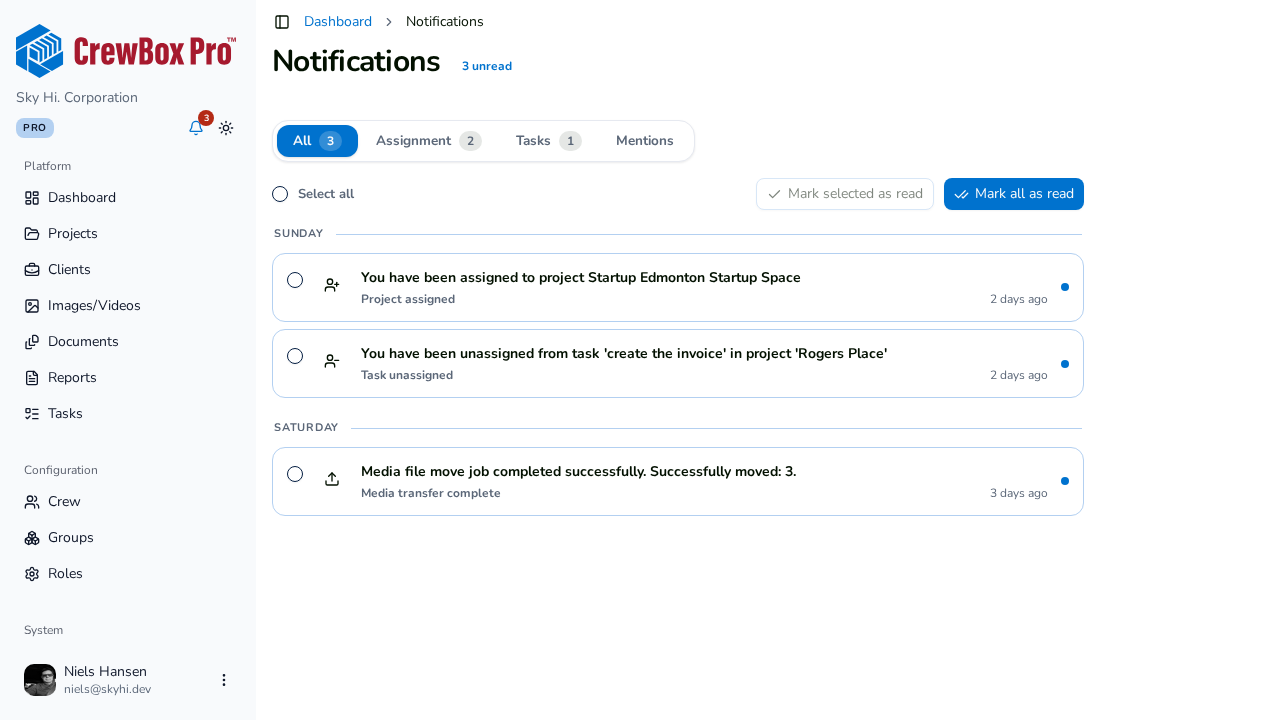Image resolution: width=1280 pixels, height=720 pixels.
Task: Click the Documents copy icon
Action: (x=32, y=342)
